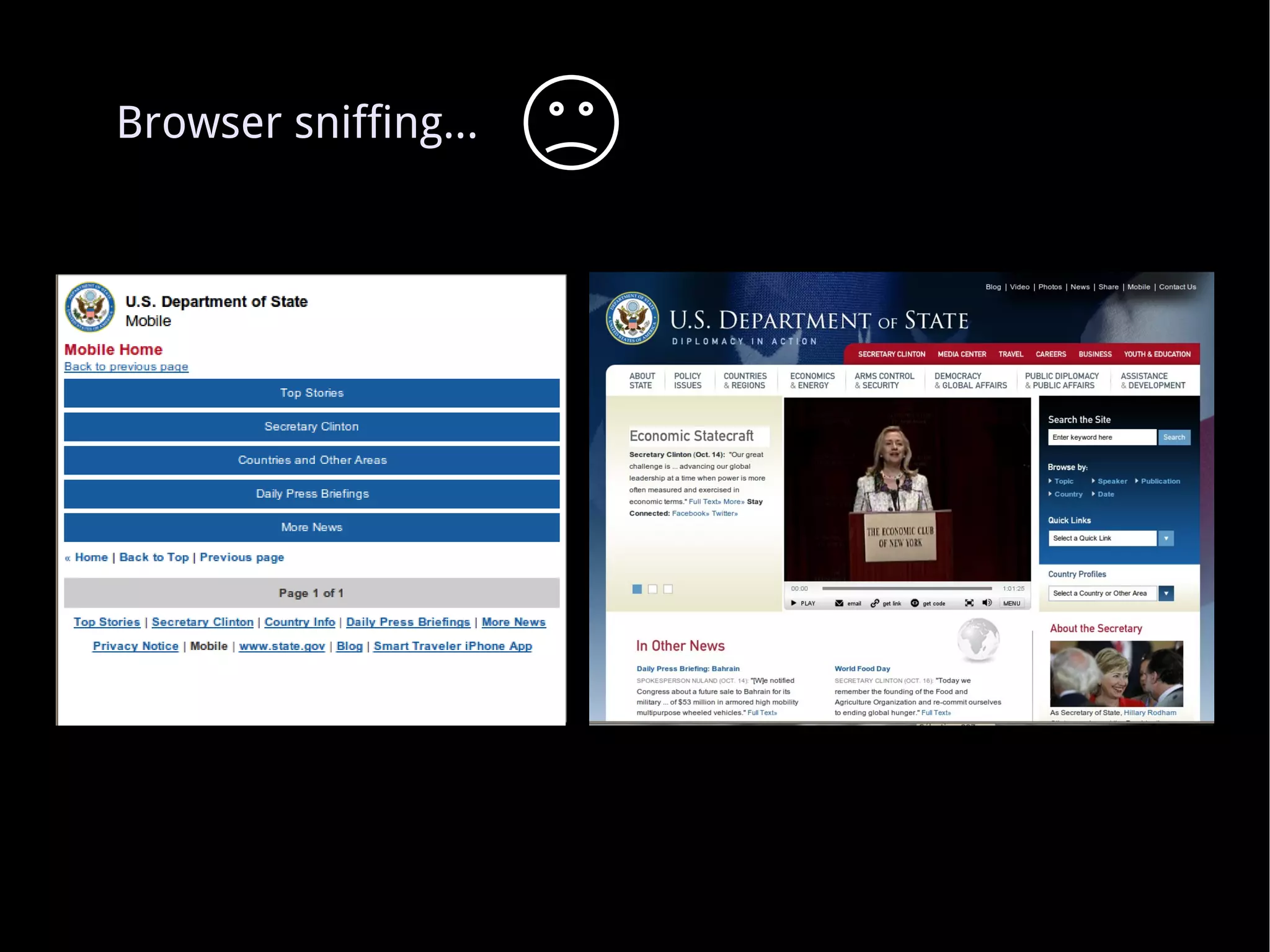Browse by Topic link
The height and width of the screenshot is (952, 1270).
point(1064,481)
